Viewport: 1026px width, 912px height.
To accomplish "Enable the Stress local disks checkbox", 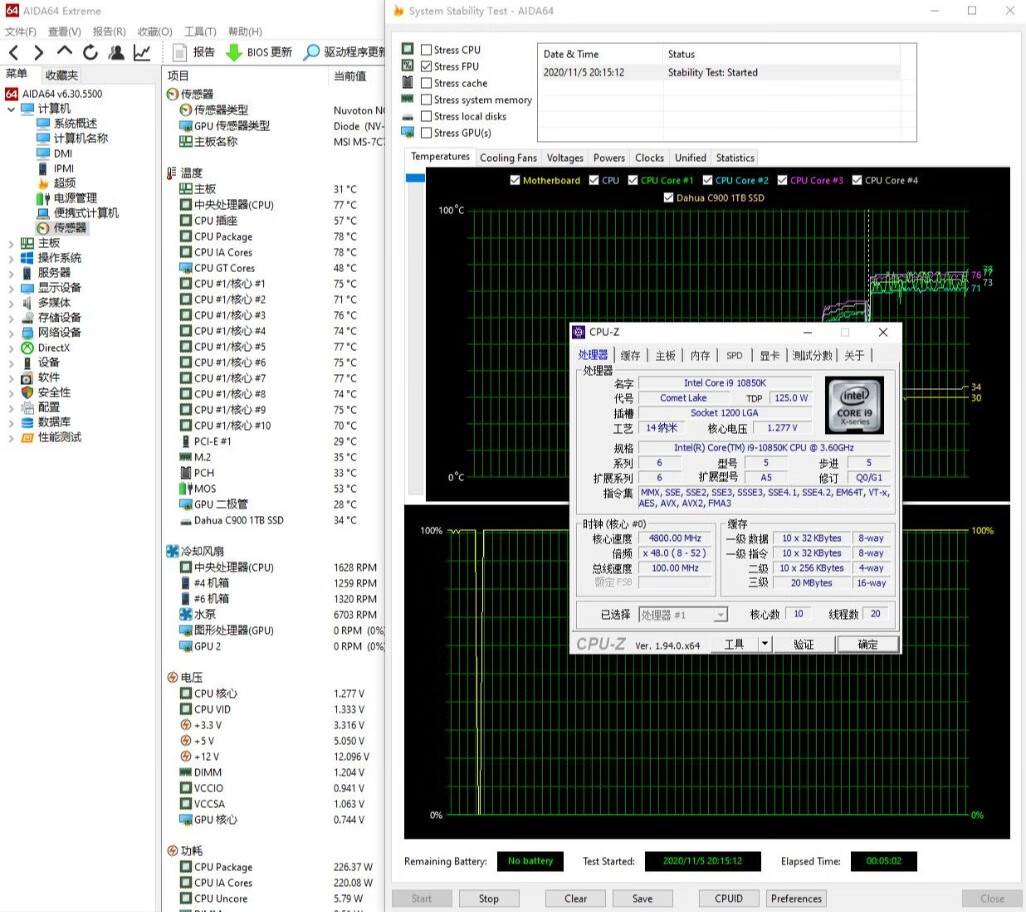I will 427,116.
